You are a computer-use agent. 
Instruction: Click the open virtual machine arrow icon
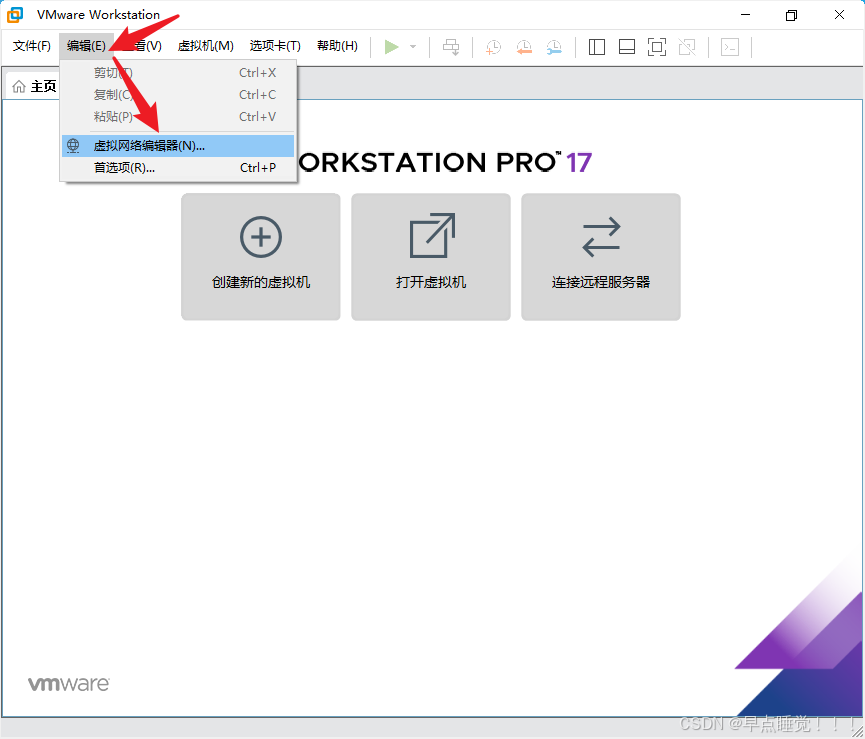coord(432,235)
